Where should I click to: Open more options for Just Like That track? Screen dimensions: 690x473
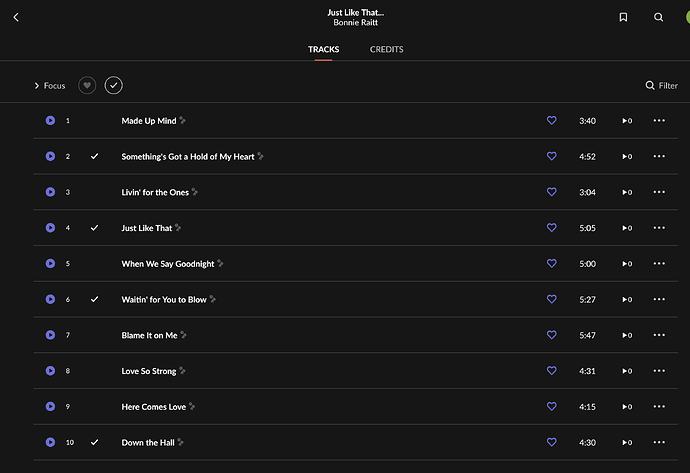coord(659,227)
